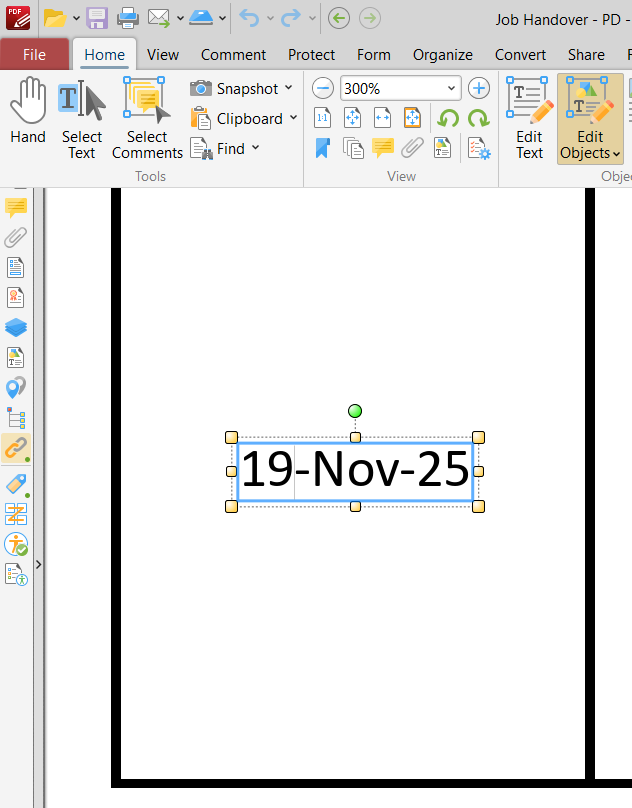
Task: Set view to Actual Size 1:1
Action: (322, 118)
